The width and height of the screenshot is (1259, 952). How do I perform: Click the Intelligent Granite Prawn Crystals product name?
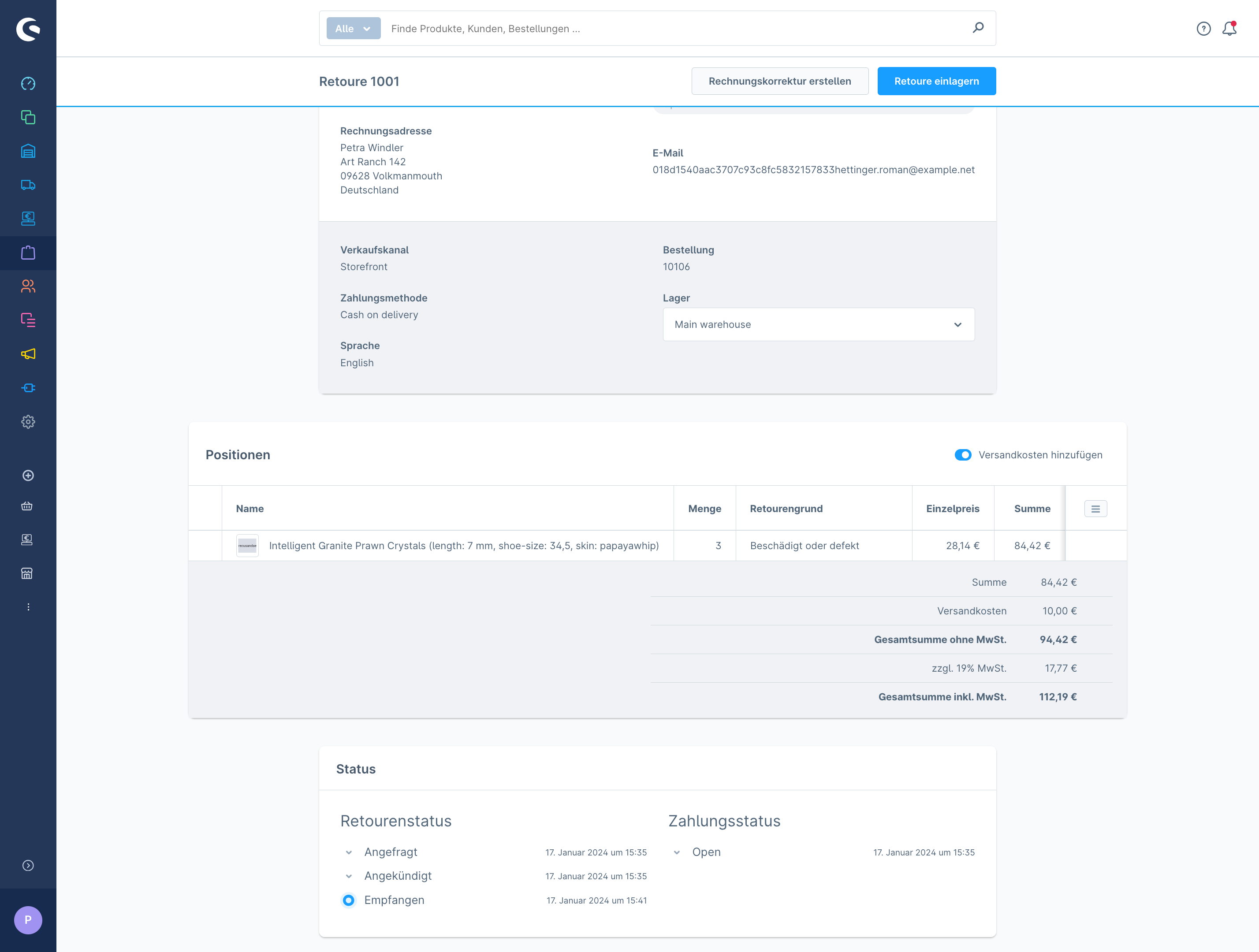[464, 546]
